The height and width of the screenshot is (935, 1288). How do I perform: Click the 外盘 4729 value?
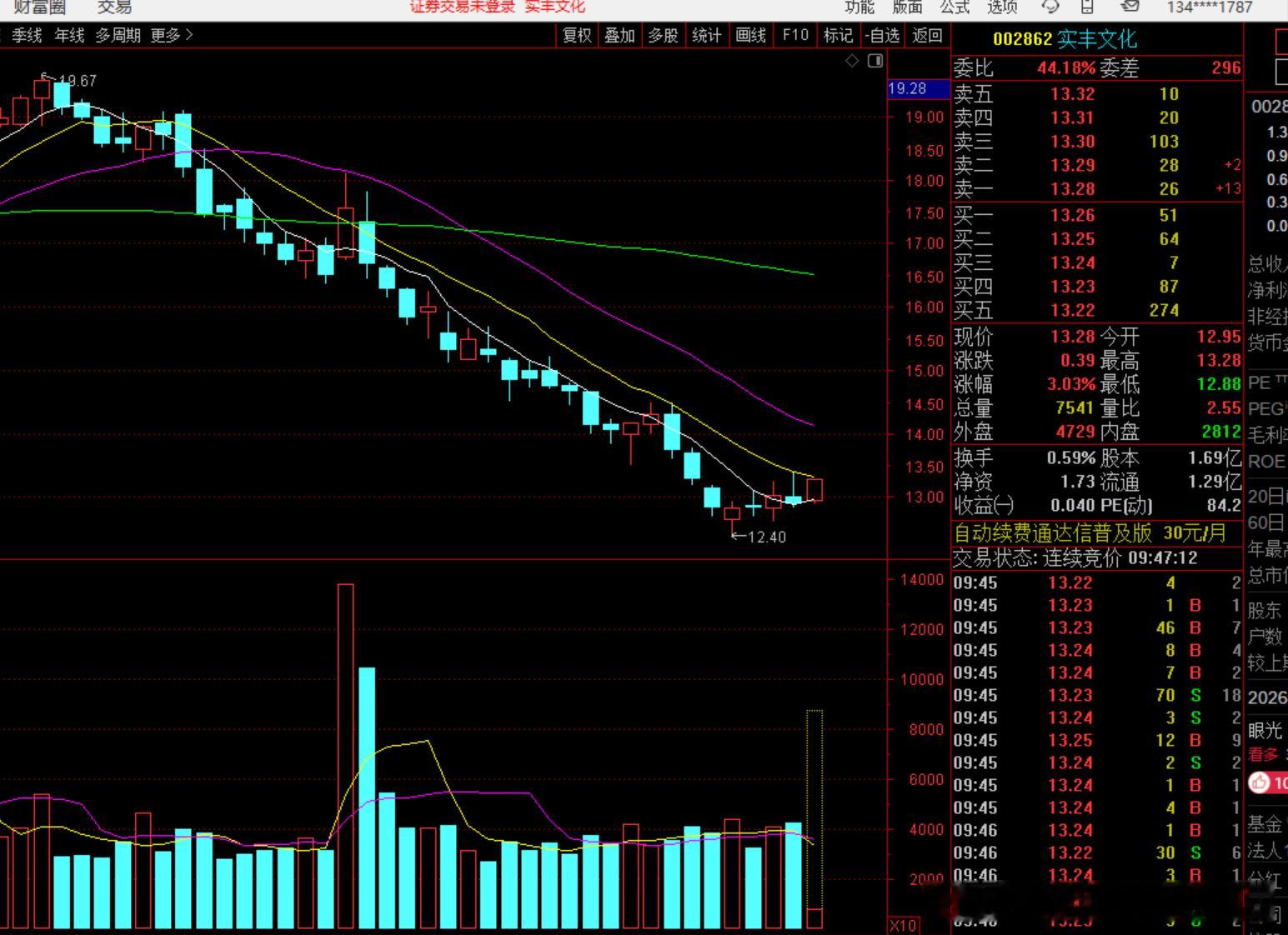click(x=1075, y=432)
